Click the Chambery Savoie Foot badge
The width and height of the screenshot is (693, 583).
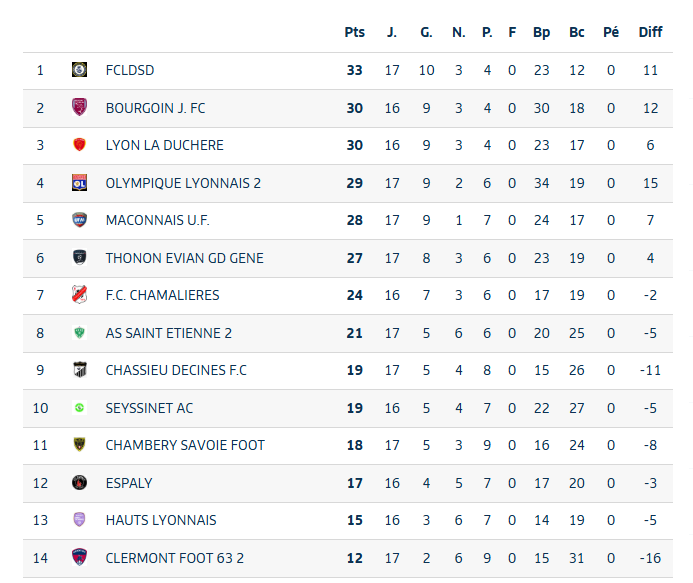(x=80, y=445)
